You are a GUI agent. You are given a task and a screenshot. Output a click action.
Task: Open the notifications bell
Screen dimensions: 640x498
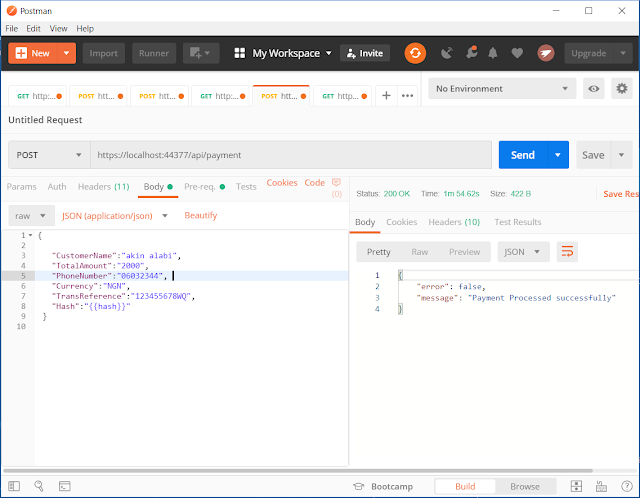493,53
